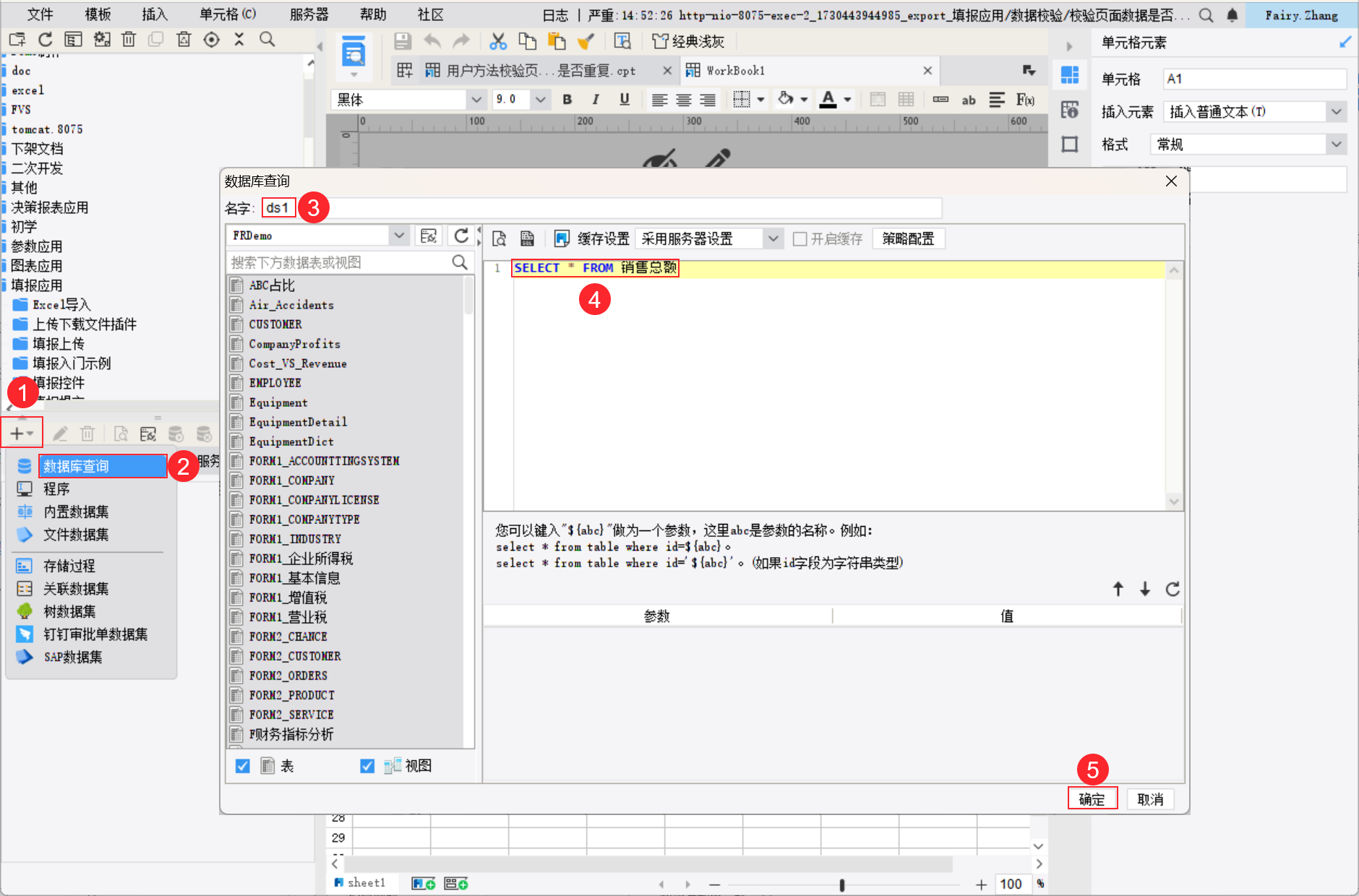The image size is (1359, 896).
Task: Toggle the 视图 checkbox
Action: click(367, 766)
